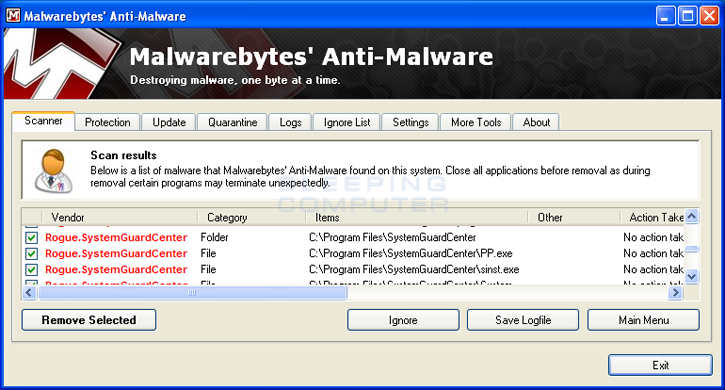Click the "Folder" category cell
The image size is (725, 390).
click(x=214, y=237)
